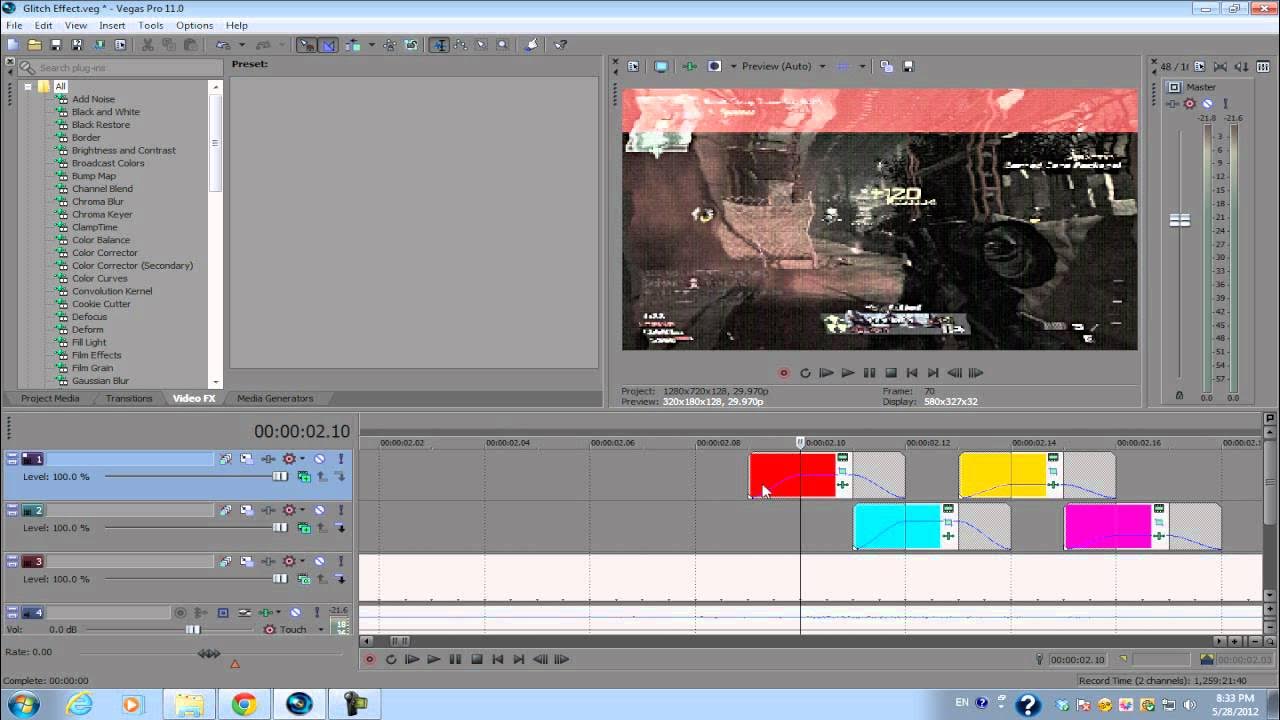Open the Options menu
The image size is (1280, 720).
pyautogui.click(x=194, y=25)
